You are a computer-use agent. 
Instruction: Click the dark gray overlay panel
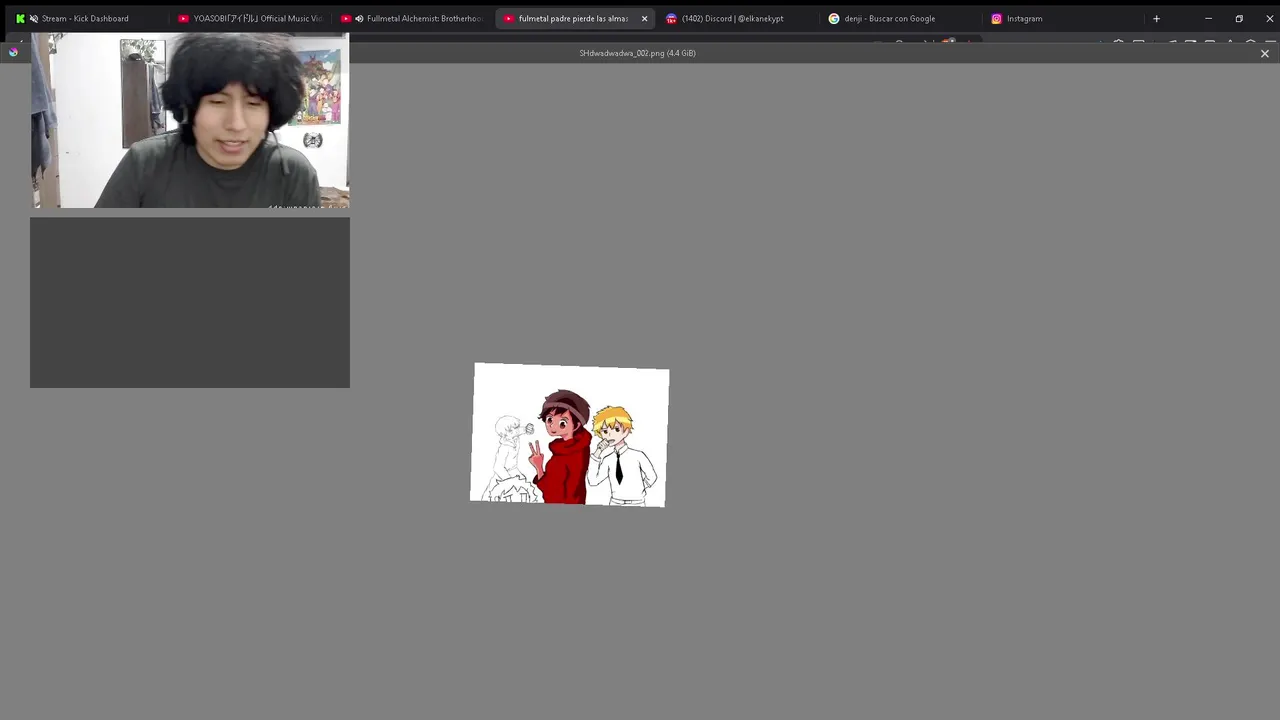tap(190, 302)
